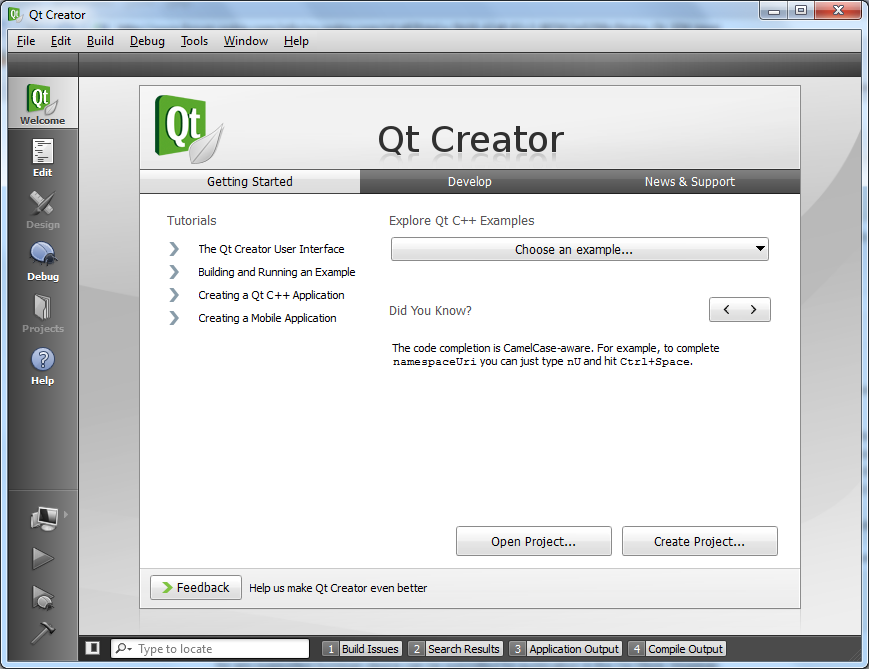Toggle the Build Issues output pane
Viewport: 869px width, 669px height.
click(362, 648)
